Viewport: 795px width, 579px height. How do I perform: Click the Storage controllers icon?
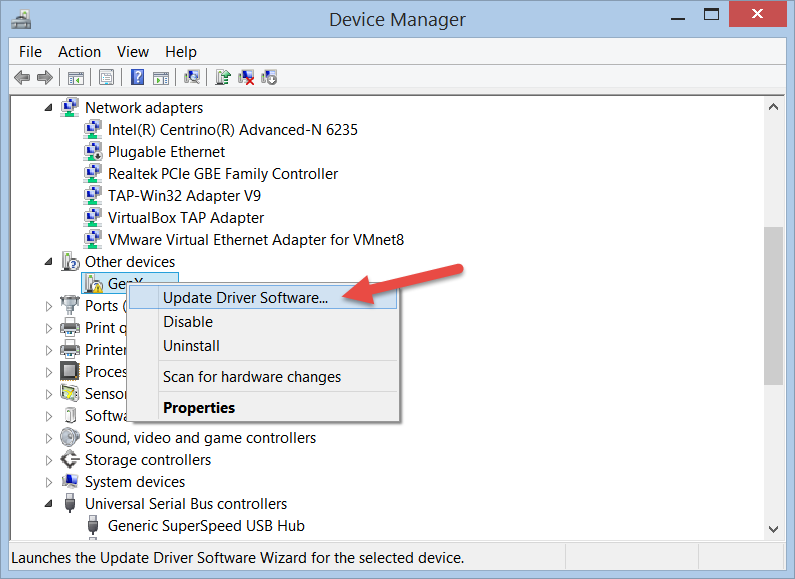point(69,459)
